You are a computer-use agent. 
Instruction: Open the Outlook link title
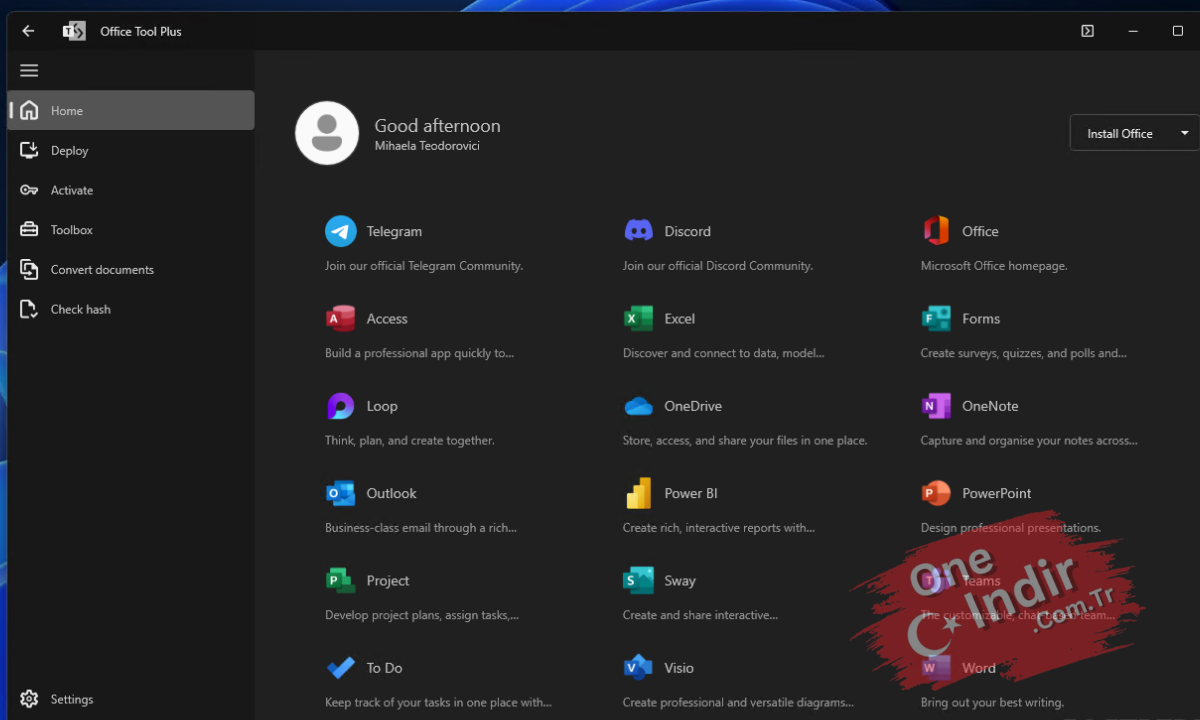(x=391, y=493)
